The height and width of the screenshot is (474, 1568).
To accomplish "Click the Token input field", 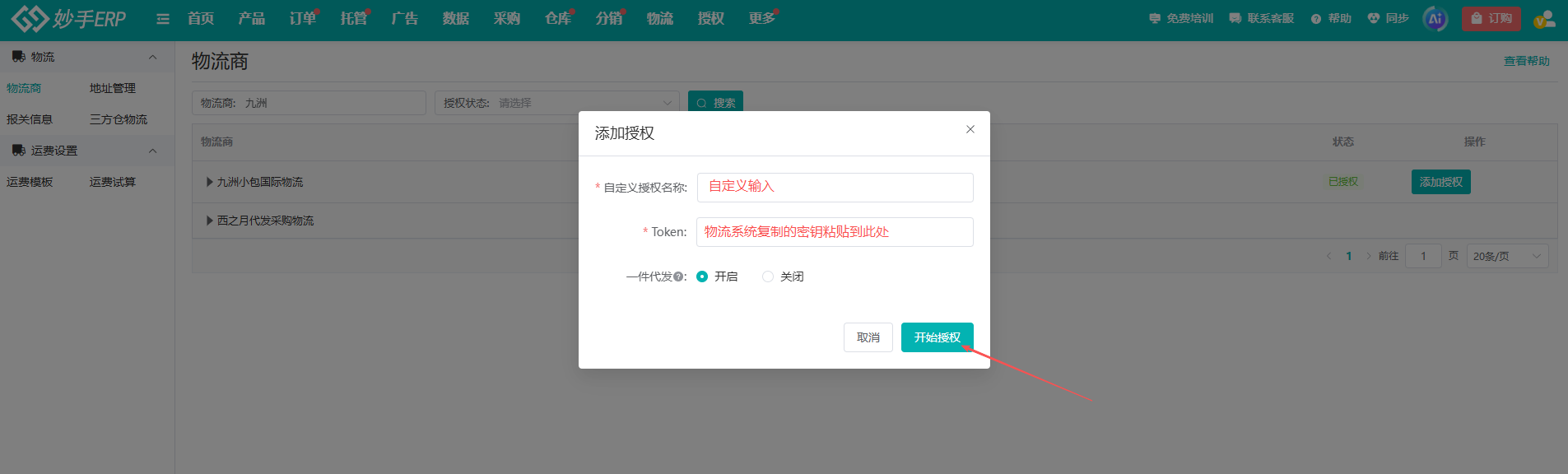I will (835, 232).
